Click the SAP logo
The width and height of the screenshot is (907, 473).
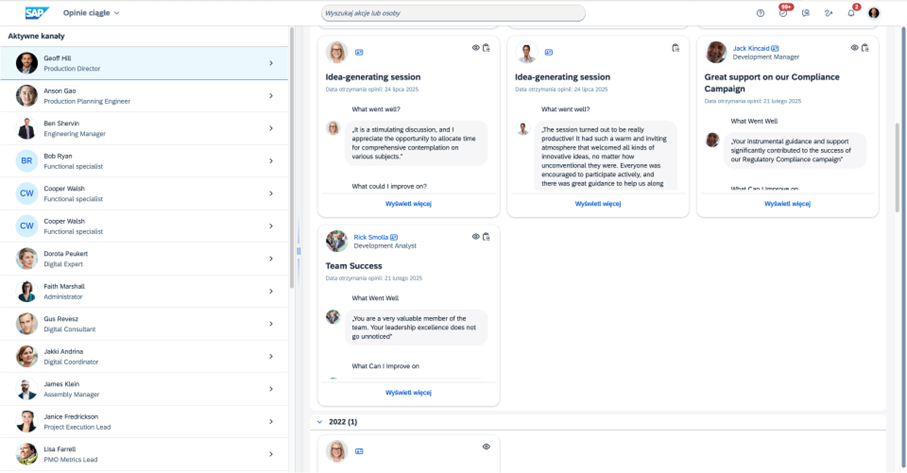[x=37, y=13]
